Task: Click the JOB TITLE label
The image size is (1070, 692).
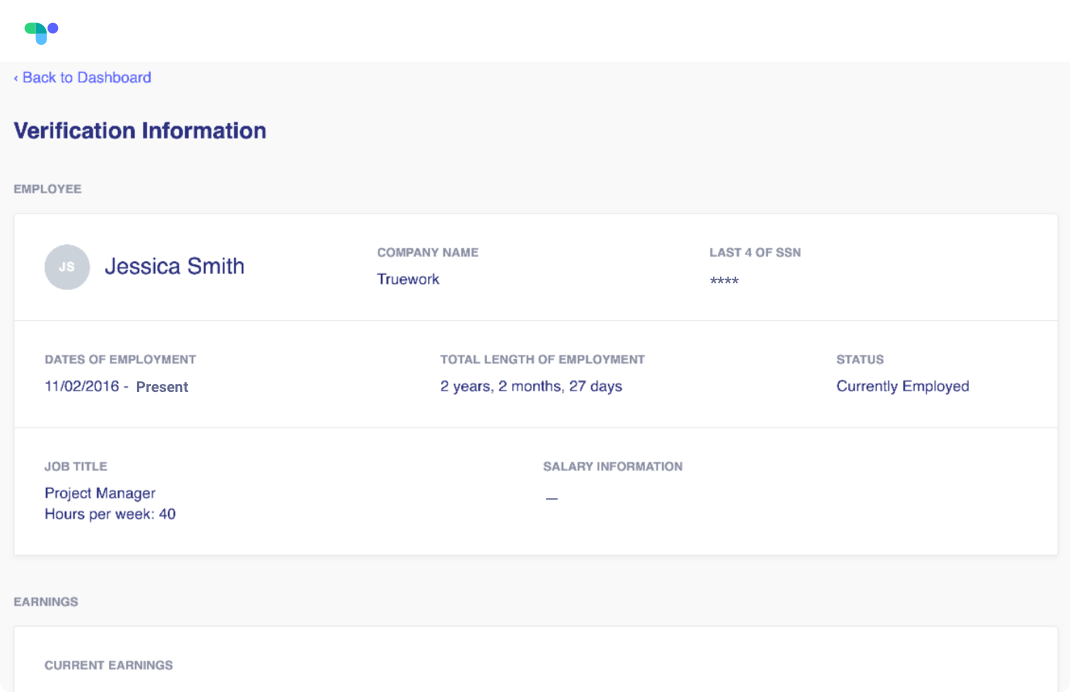Action: pos(76,467)
